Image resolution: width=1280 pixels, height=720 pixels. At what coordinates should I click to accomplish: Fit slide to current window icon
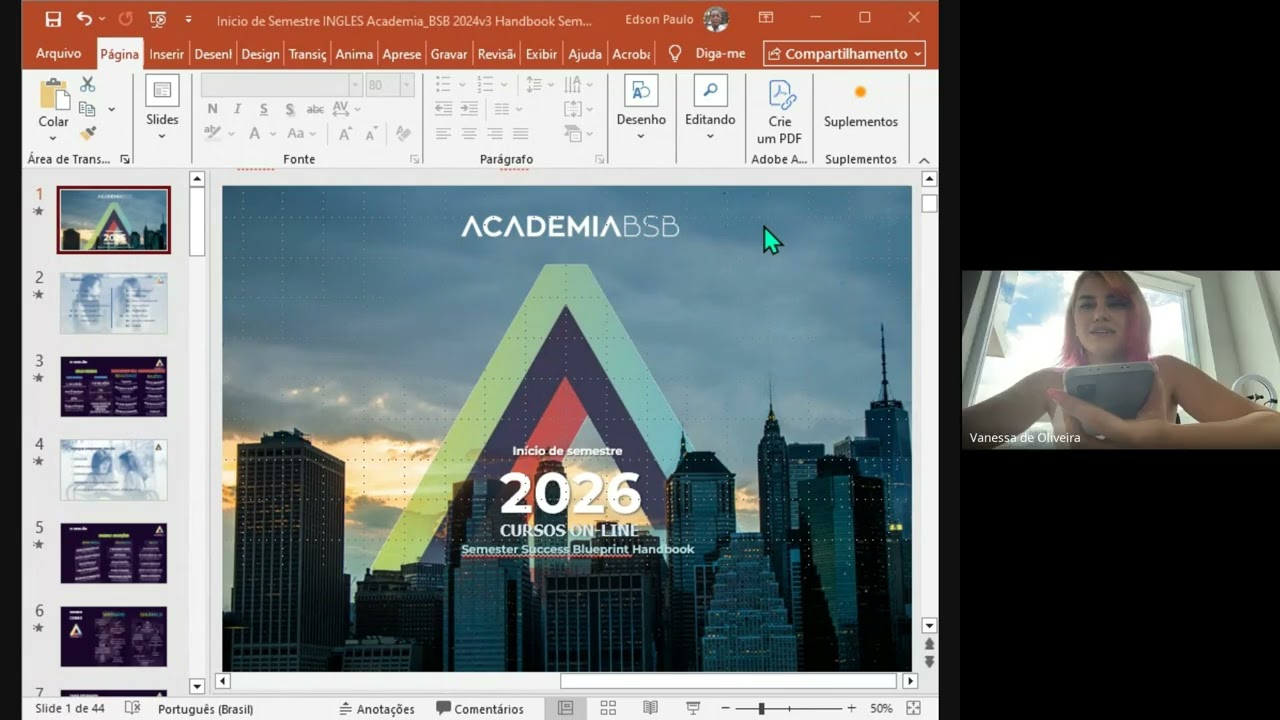(913, 708)
